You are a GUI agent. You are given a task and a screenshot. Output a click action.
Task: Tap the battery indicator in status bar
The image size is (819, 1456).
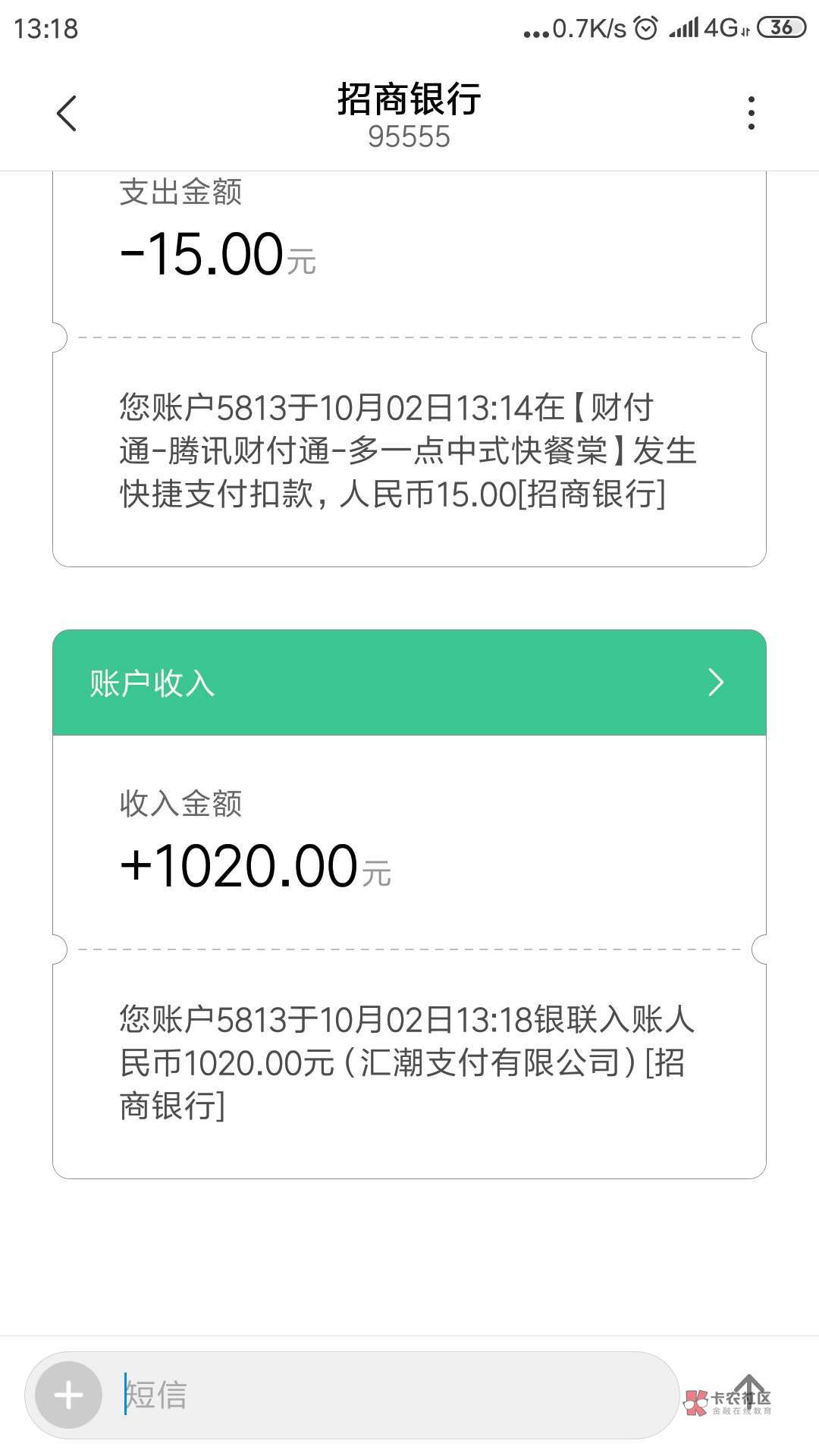point(781,28)
